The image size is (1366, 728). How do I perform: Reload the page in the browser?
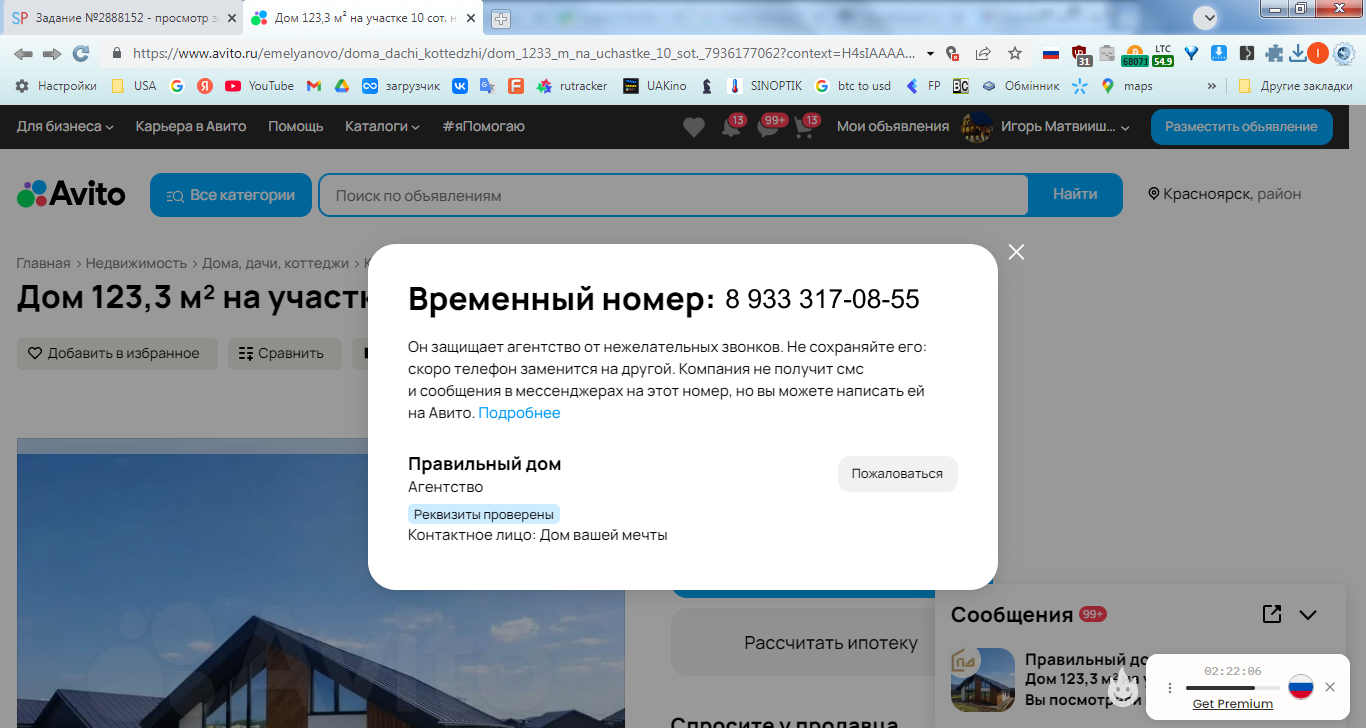point(81,53)
